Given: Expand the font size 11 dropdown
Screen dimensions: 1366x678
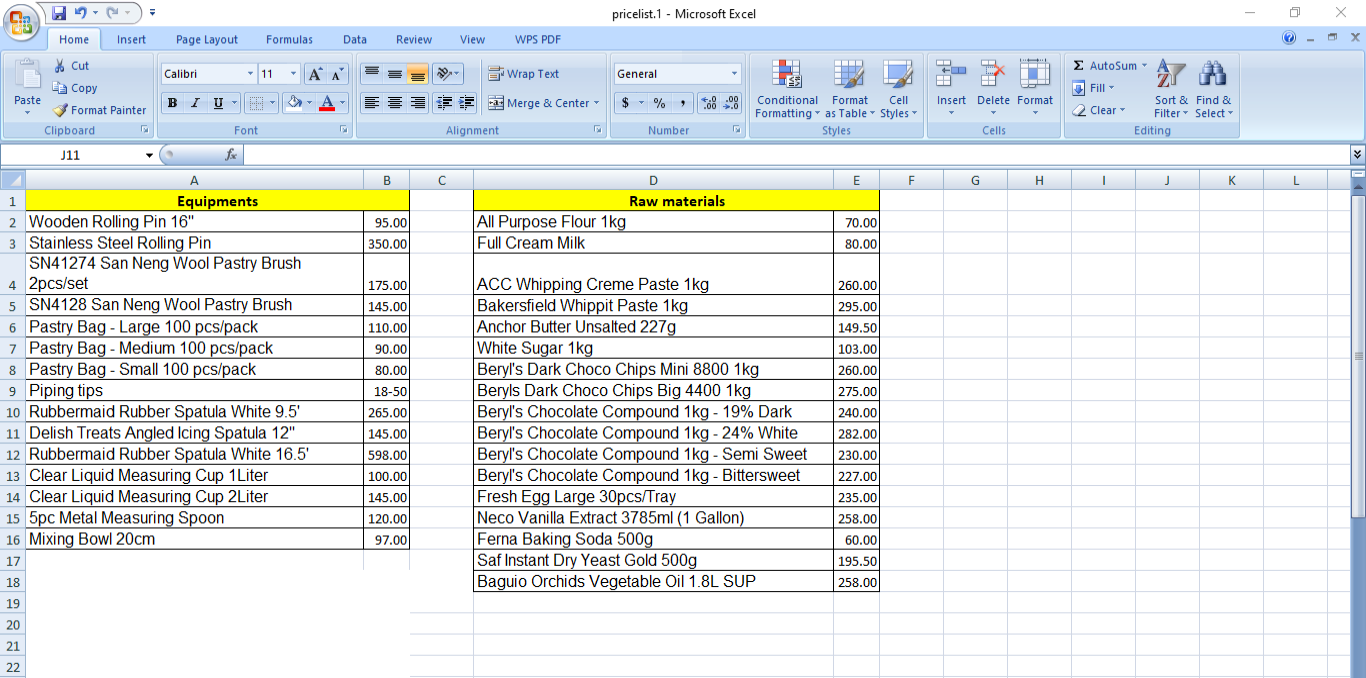Looking at the screenshot, I should tap(293, 74).
